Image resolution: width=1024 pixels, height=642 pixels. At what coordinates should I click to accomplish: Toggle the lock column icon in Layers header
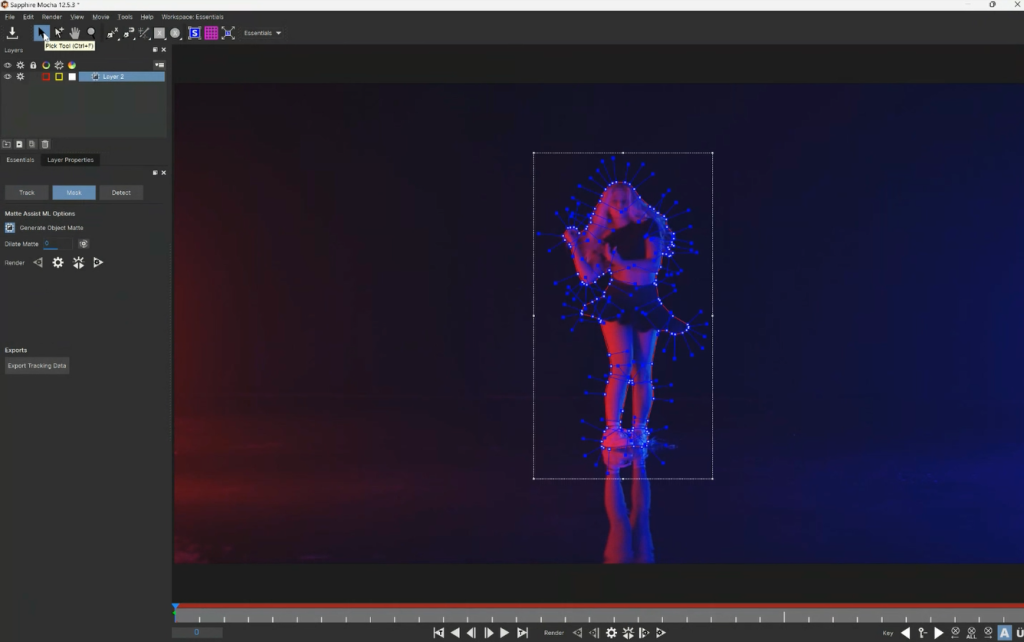(33, 65)
